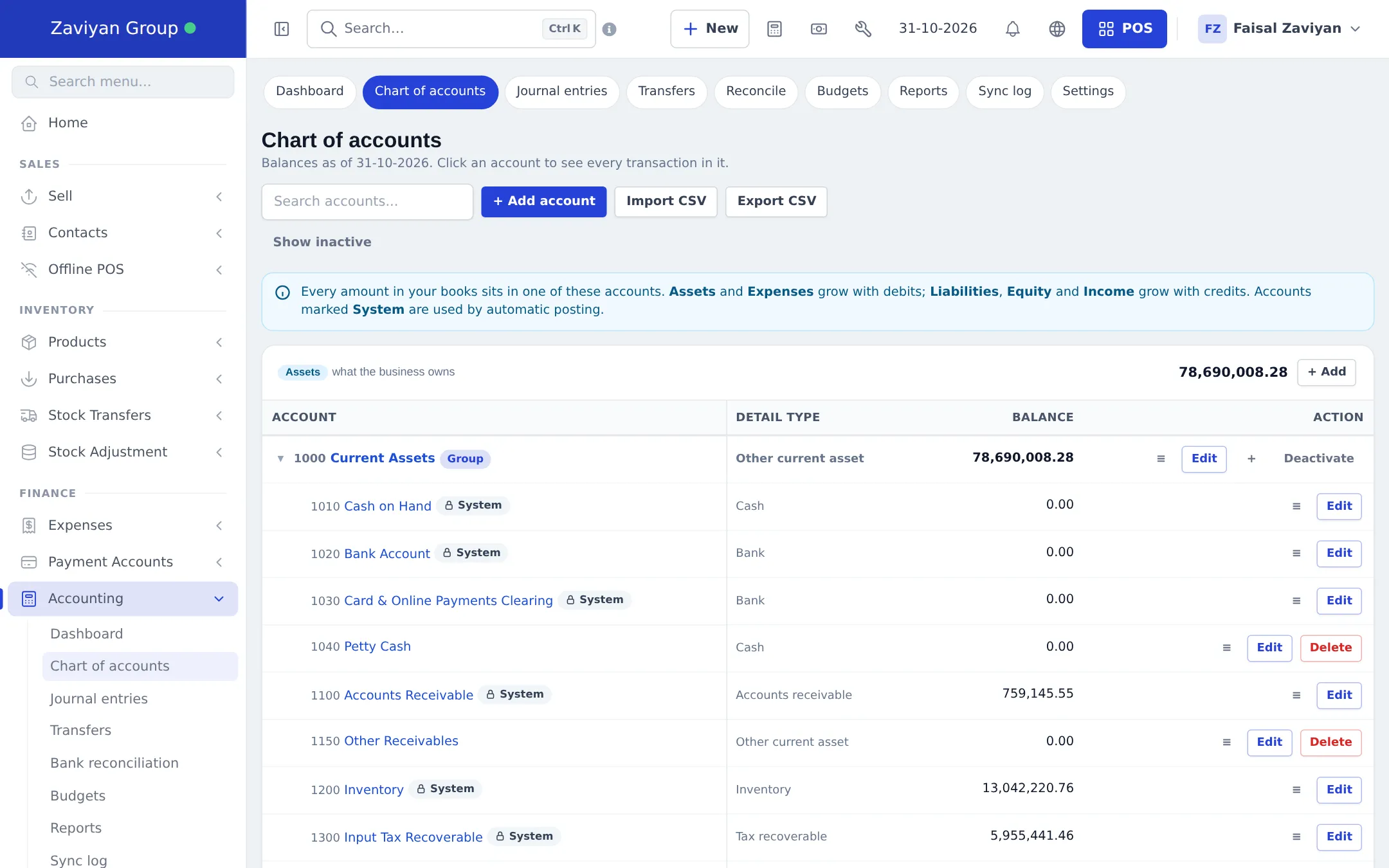This screenshot has width=1389, height=868.
Task: Collapse the Accounting menu
Action: click(x=123, y=599)
